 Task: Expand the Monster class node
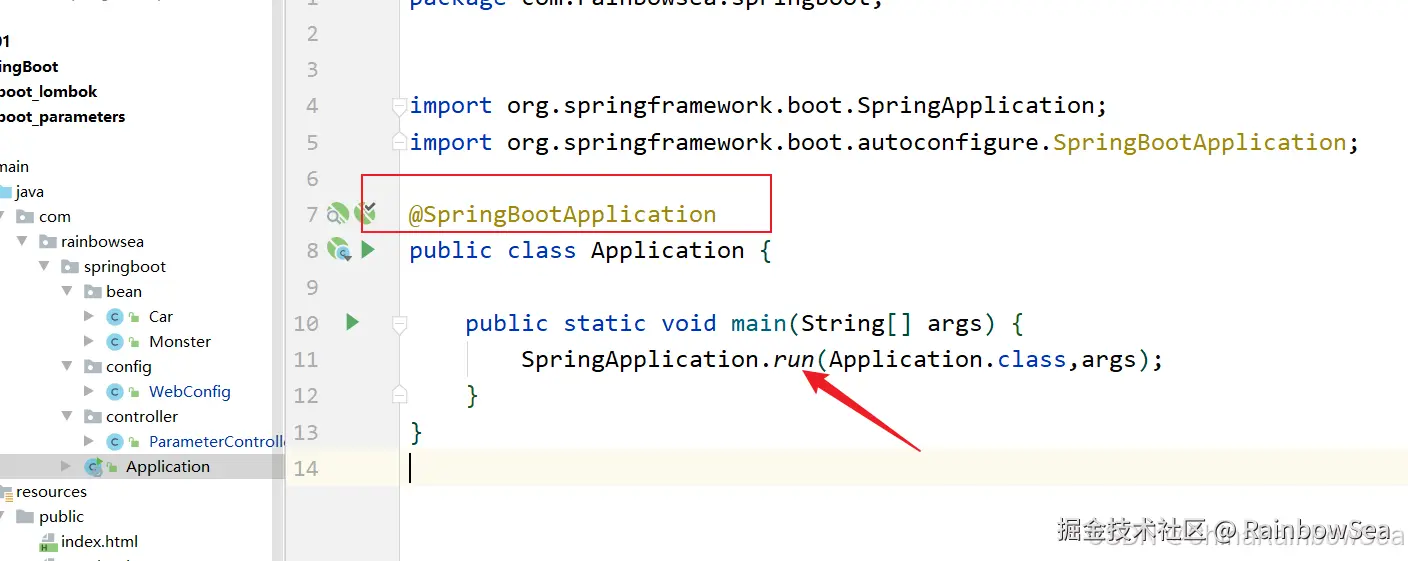(x=89, y=341)
